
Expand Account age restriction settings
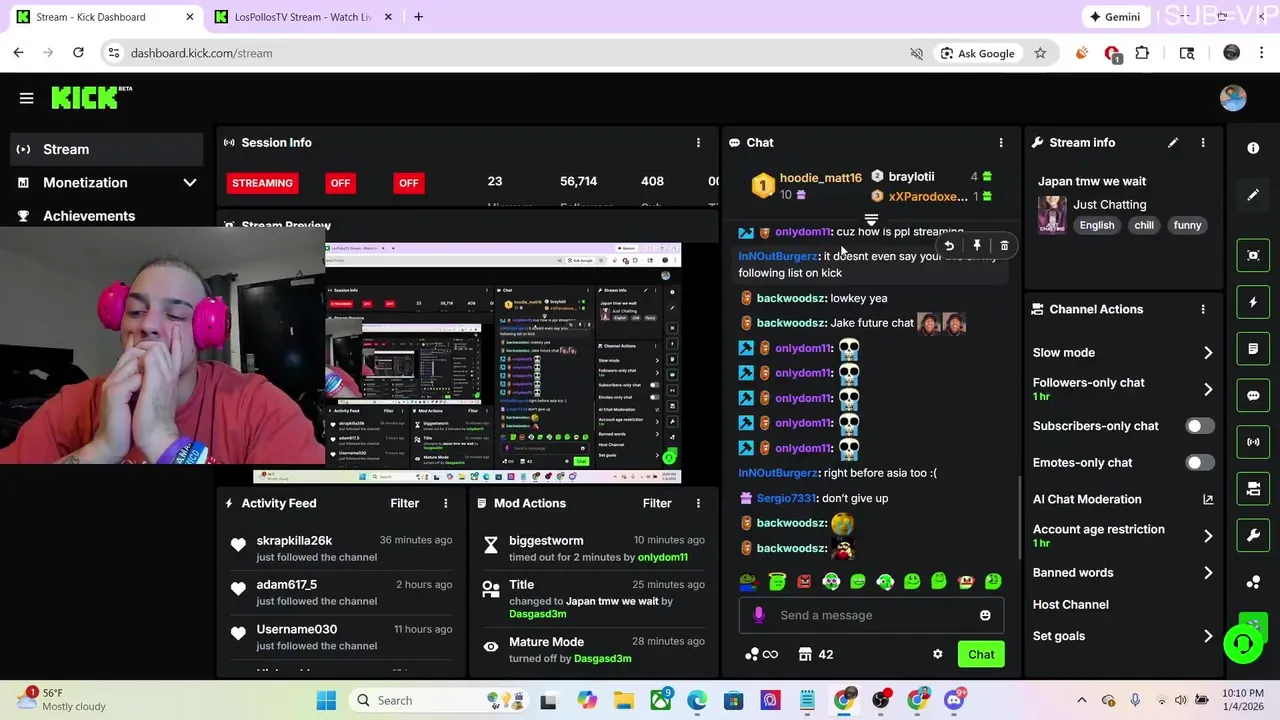pos(1123,536)
